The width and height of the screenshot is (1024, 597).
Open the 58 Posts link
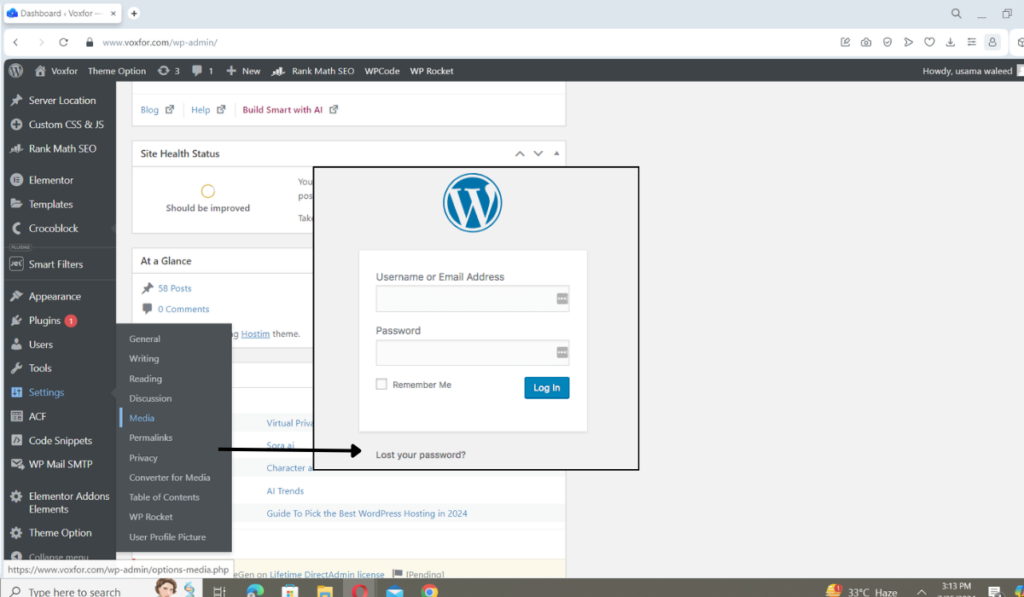click(174, 288)
